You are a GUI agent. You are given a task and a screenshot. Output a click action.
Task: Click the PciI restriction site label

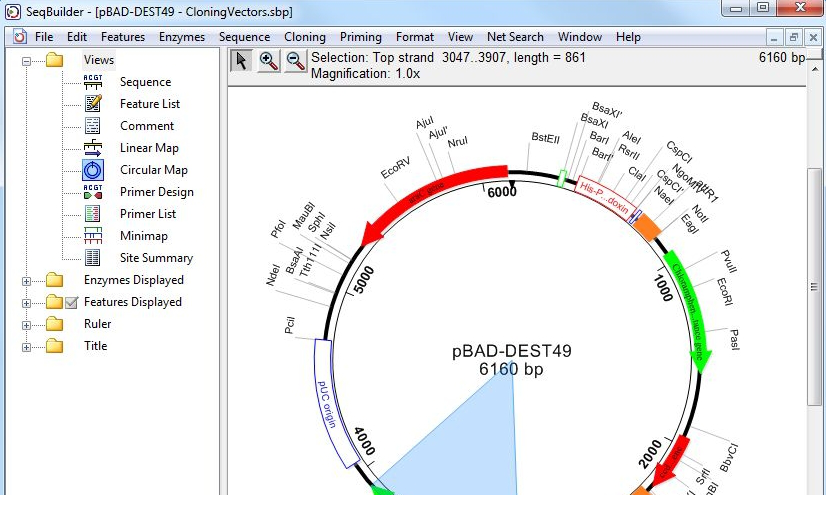(x=290, y=325)
